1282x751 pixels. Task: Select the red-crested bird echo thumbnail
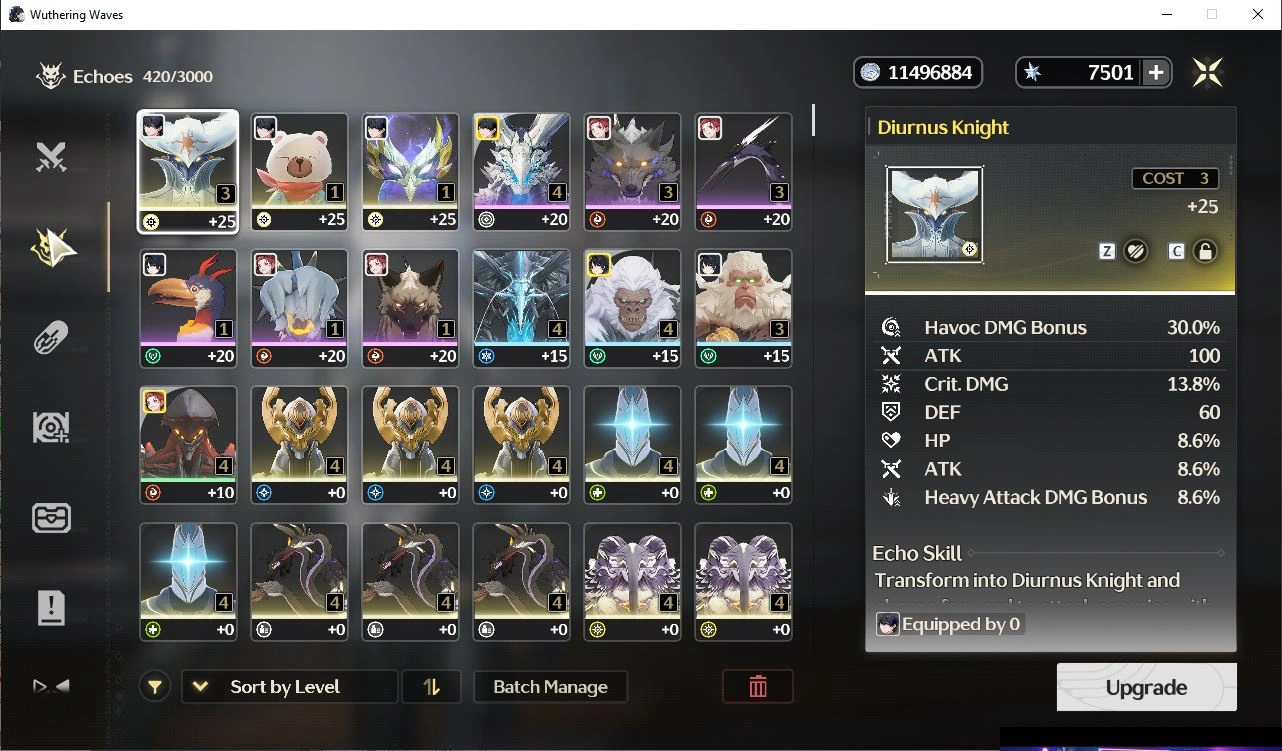188,309
